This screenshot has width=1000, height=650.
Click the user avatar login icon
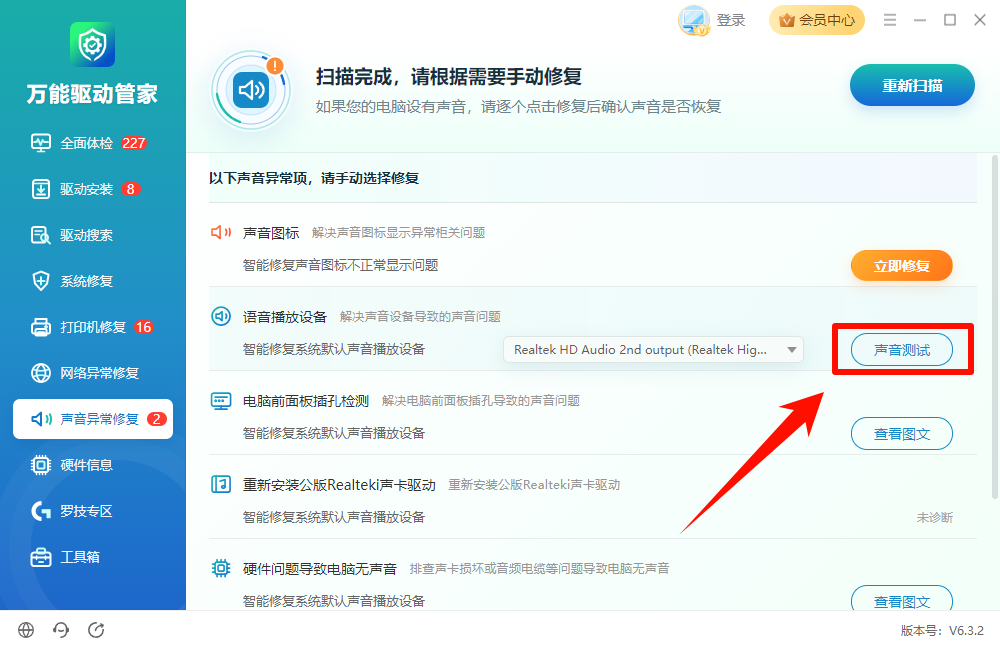pos(693,20)
